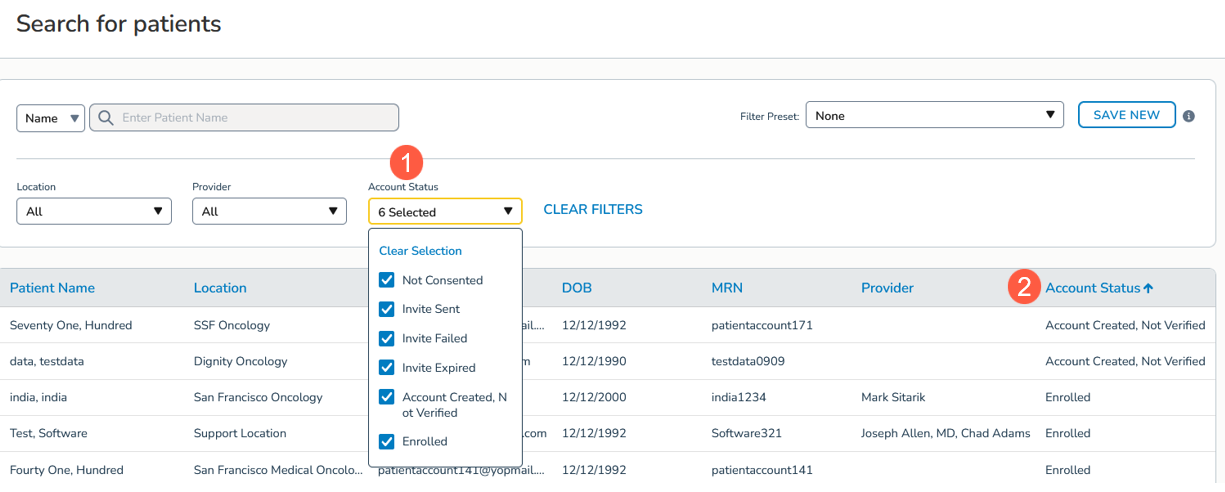Click the orange number 1 marker
1225x492 pixels.
tap(406, 162)
